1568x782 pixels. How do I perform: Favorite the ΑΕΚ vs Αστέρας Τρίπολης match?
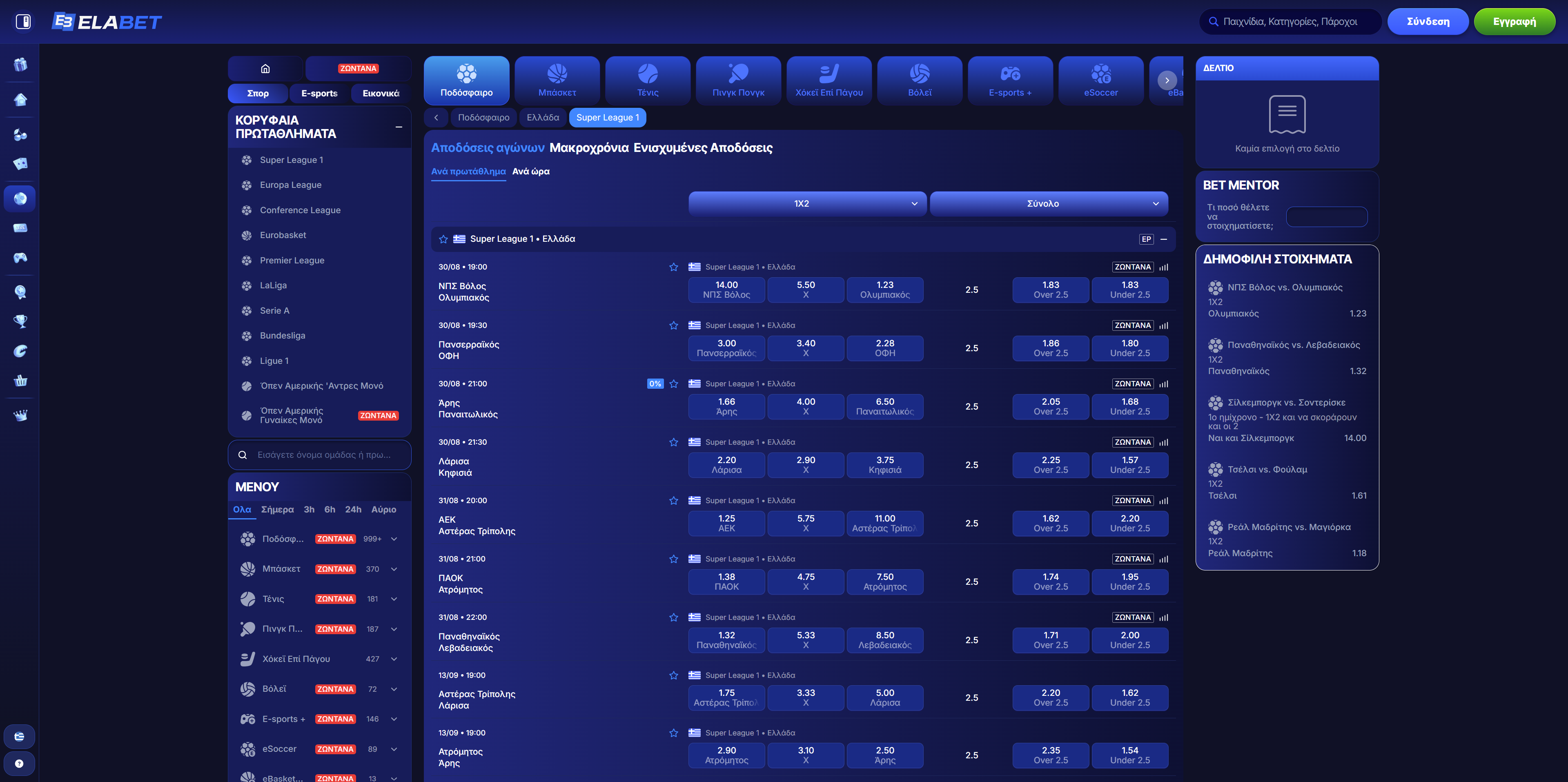click(673, 501)
